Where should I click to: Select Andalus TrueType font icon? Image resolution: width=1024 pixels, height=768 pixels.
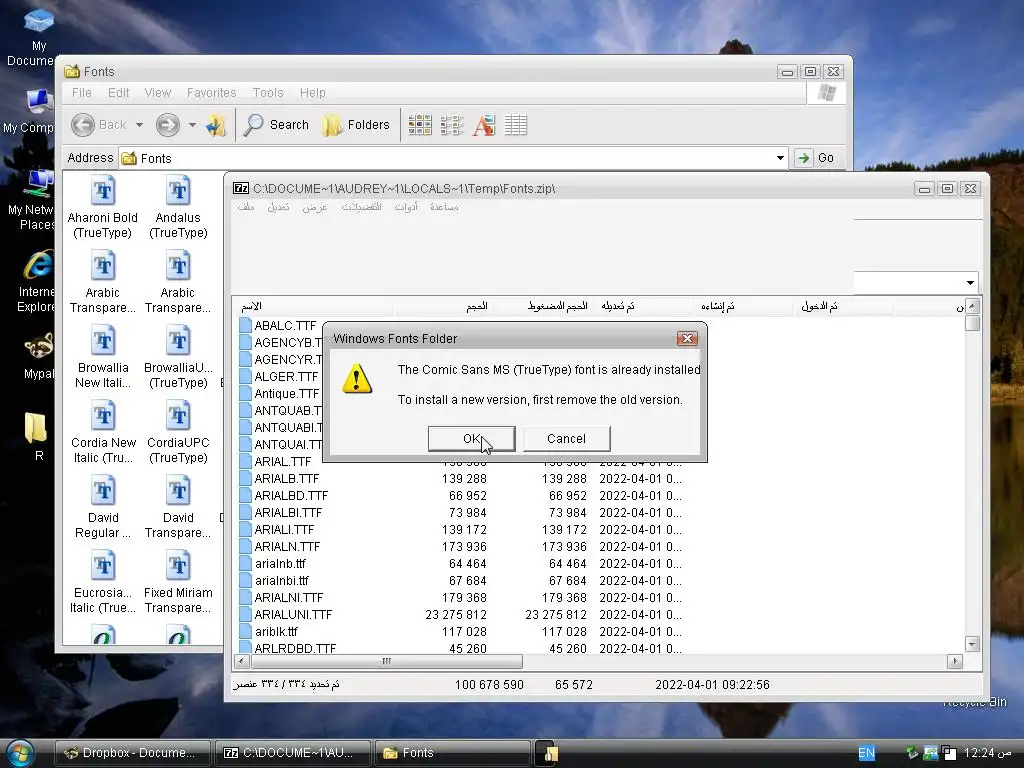point(178,208)
